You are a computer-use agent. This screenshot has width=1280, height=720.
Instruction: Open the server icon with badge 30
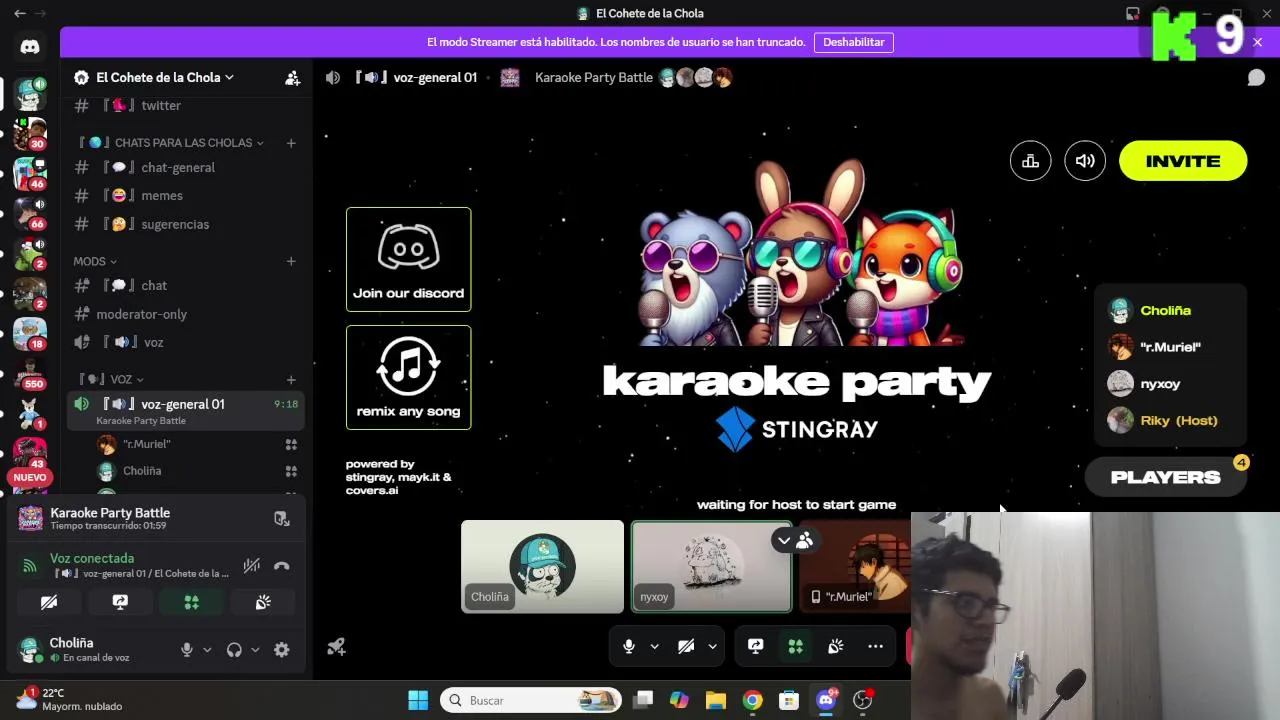pyautogui.click(x=30, y=134)
